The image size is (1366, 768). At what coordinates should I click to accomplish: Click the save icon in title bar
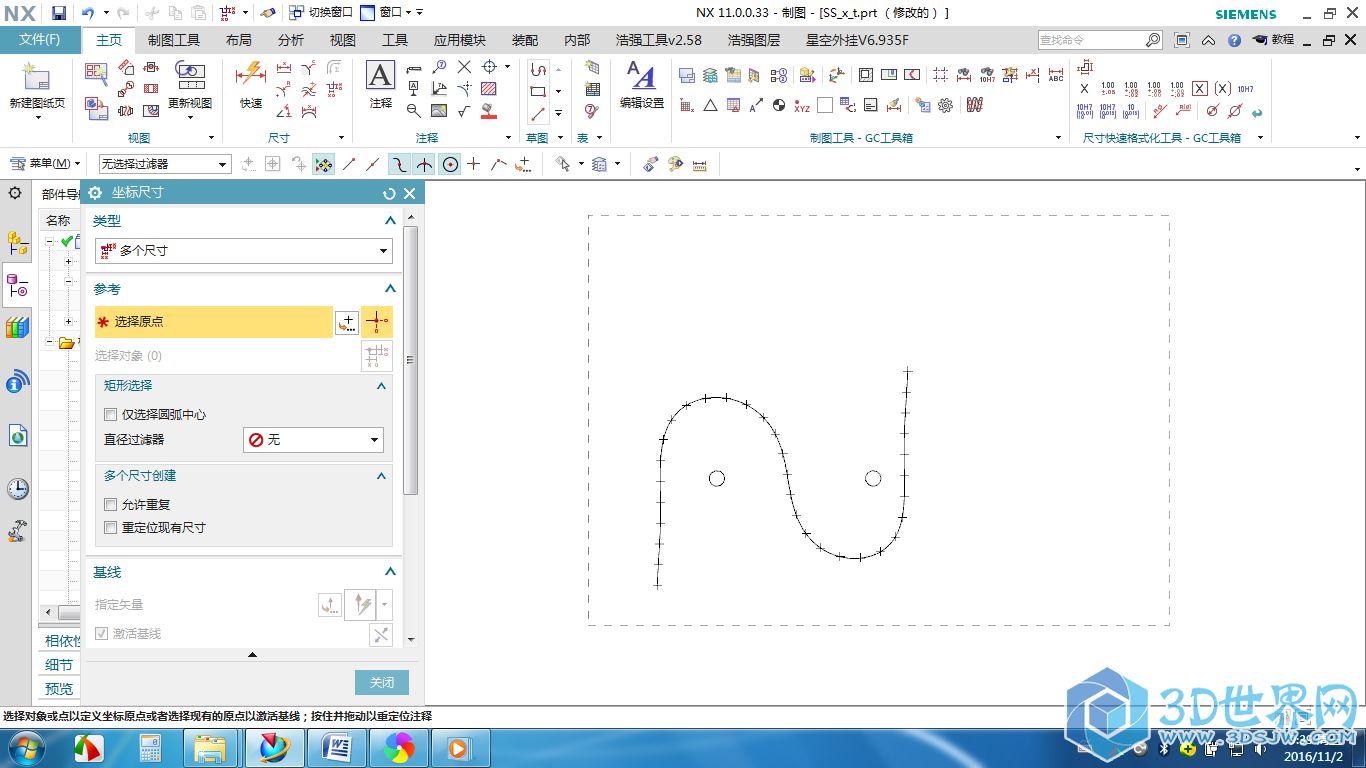[x=59, y=13]
